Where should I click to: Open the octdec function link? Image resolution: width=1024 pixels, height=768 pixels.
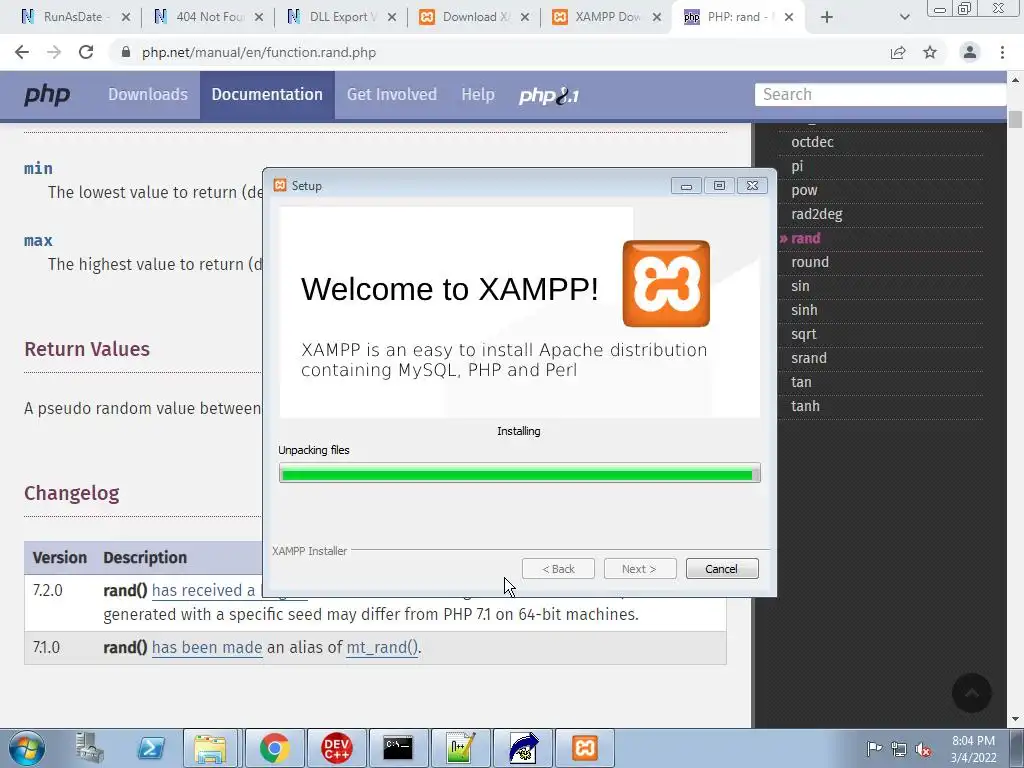click(812, 142)
